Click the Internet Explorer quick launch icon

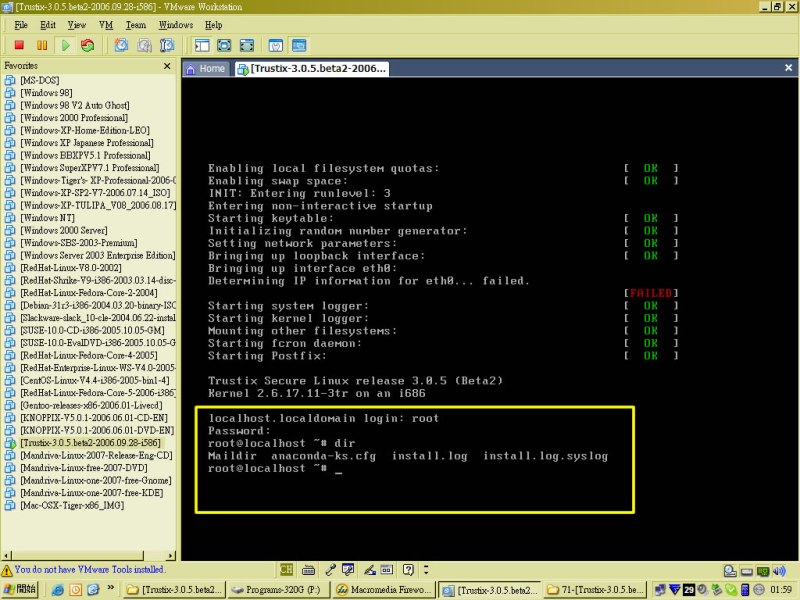point(58,590)
